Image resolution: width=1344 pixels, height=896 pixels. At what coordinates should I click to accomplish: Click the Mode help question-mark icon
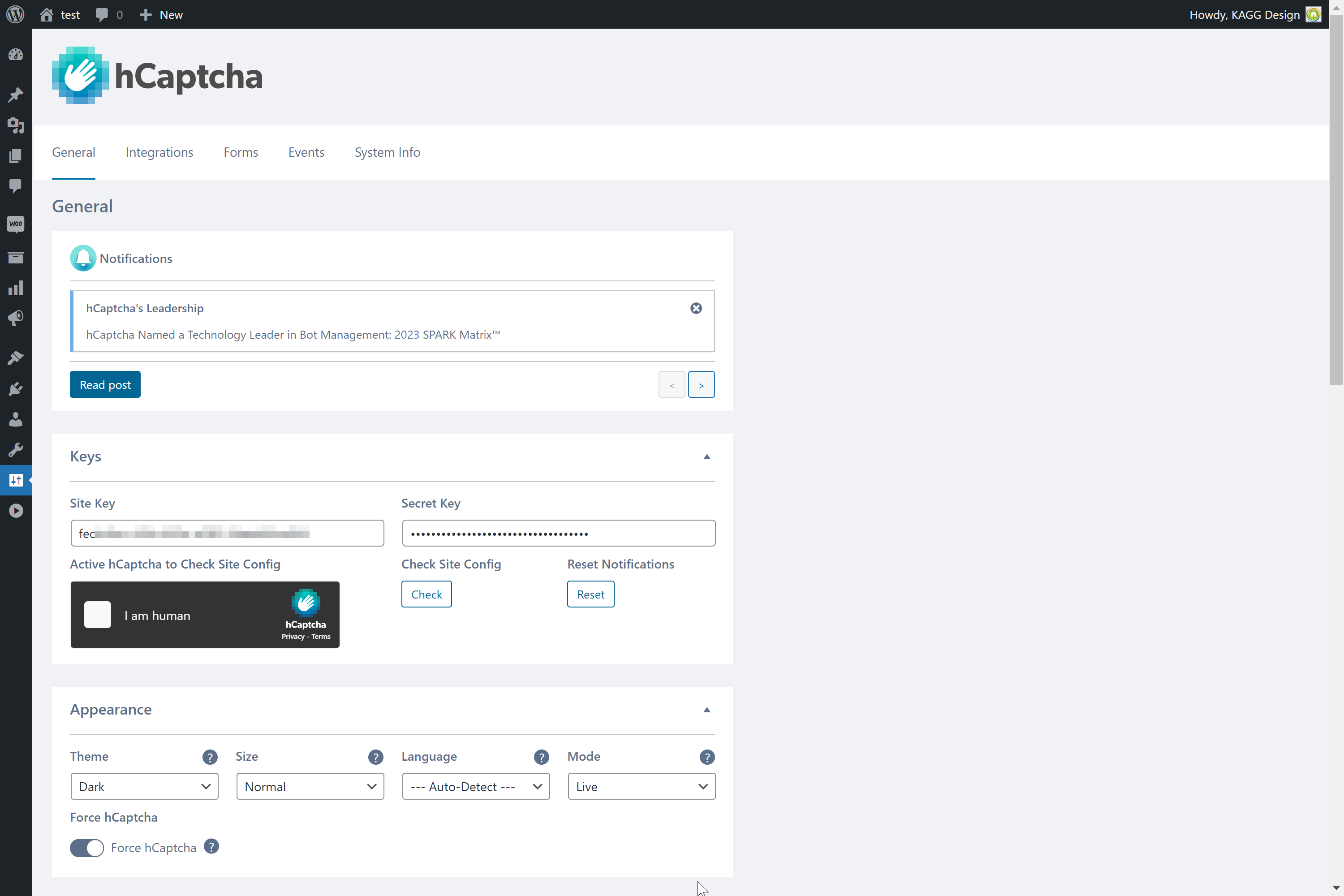706,757
